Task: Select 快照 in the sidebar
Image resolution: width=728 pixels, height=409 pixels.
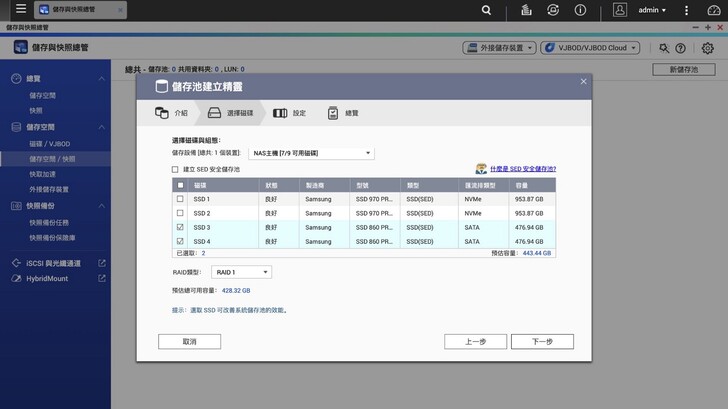Action: (x=36, y=110)
